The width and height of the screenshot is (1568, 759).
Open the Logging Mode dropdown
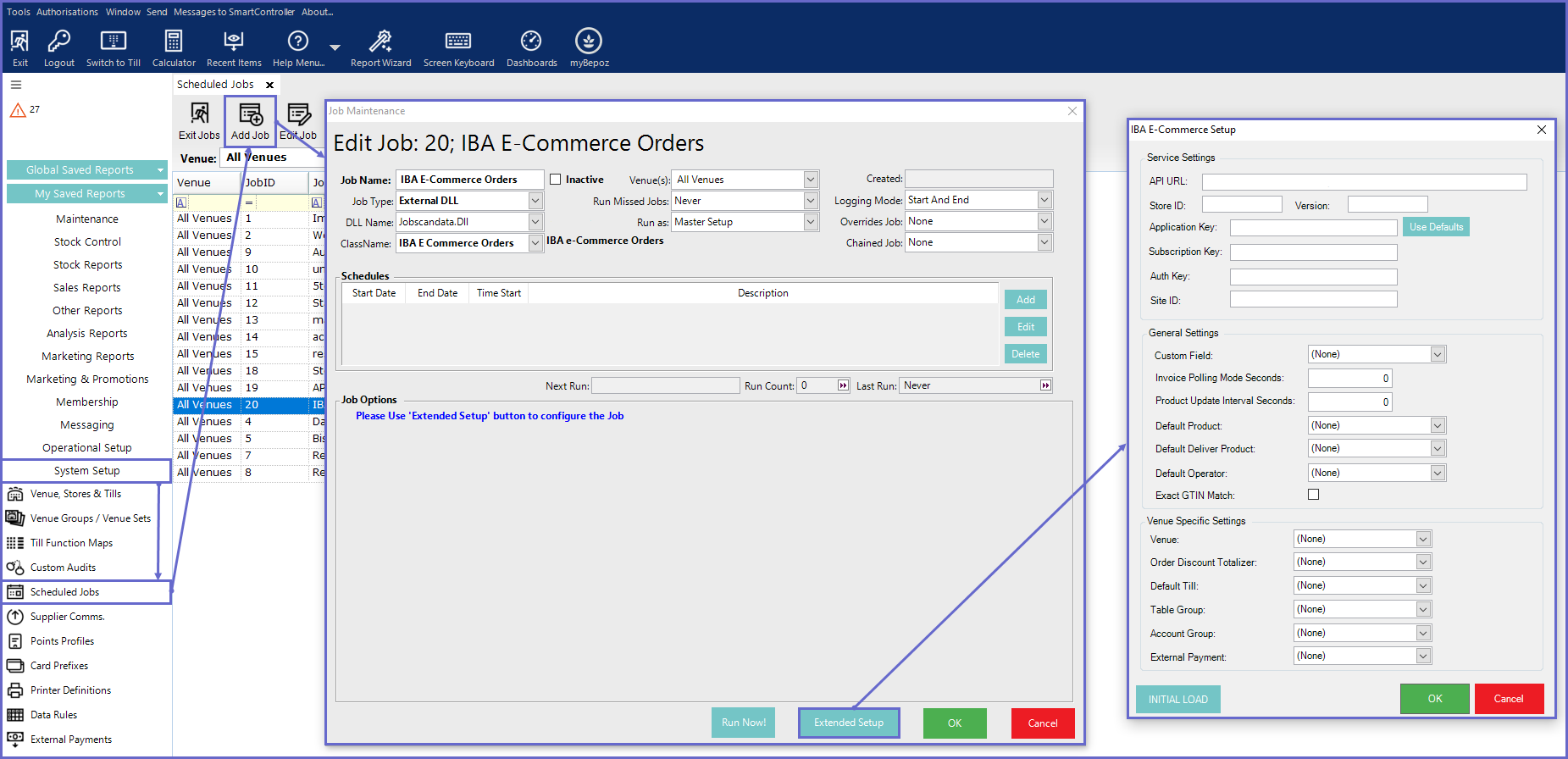point(1044,200)
